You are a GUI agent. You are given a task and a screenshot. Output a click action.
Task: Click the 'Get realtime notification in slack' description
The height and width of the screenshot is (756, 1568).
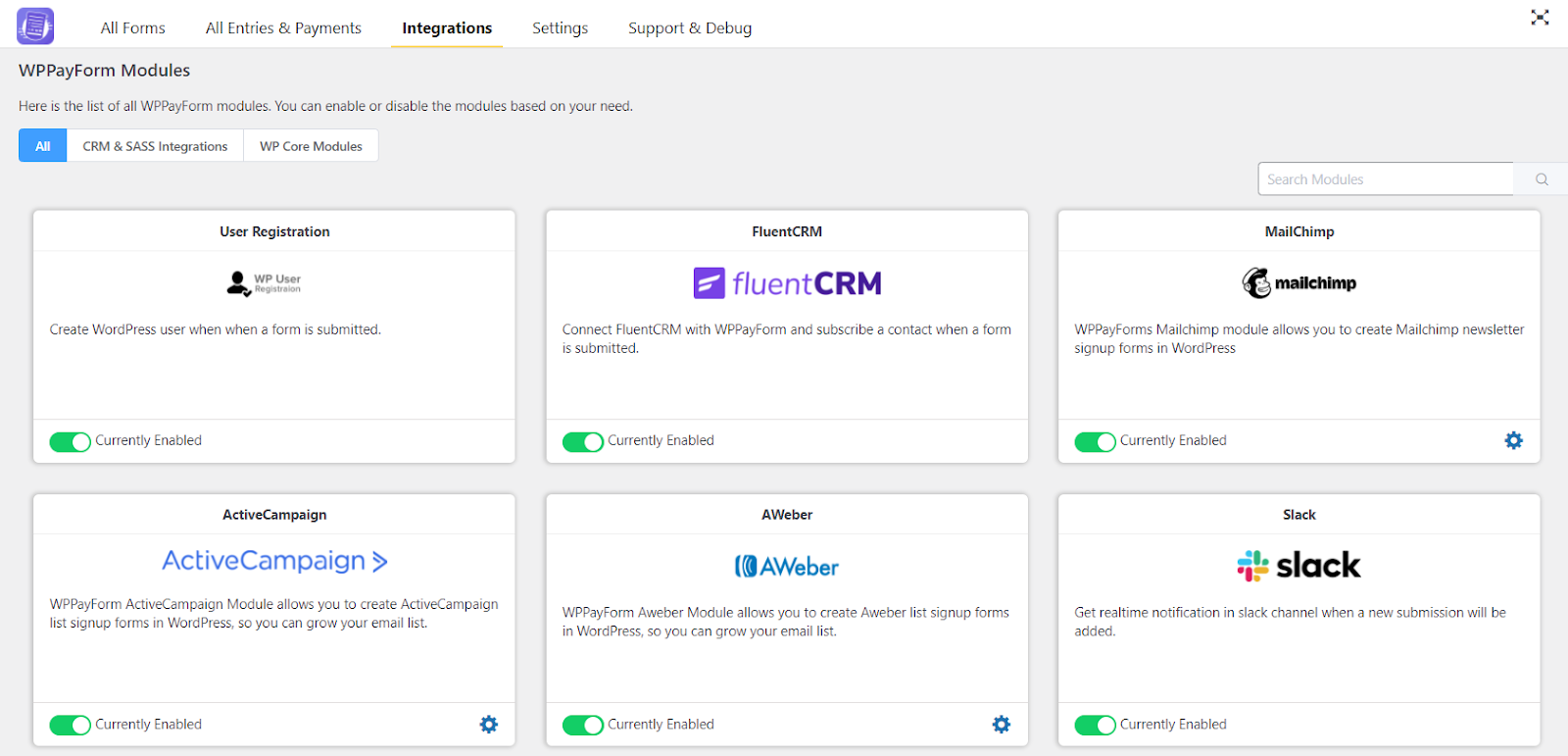pos(1290,622)
